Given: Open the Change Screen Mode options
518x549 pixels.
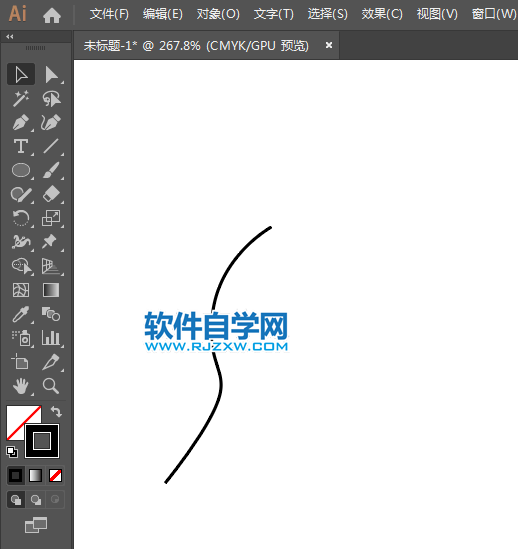Looking at the screenshot, I should (x=36, y=525).
